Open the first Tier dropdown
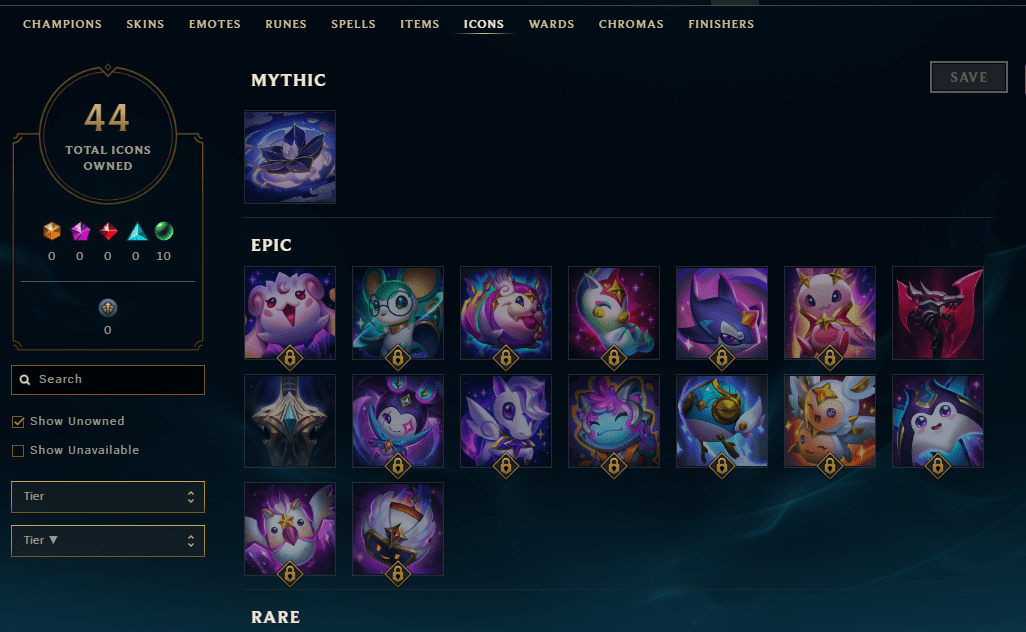1026x632 pixels. 108,497
